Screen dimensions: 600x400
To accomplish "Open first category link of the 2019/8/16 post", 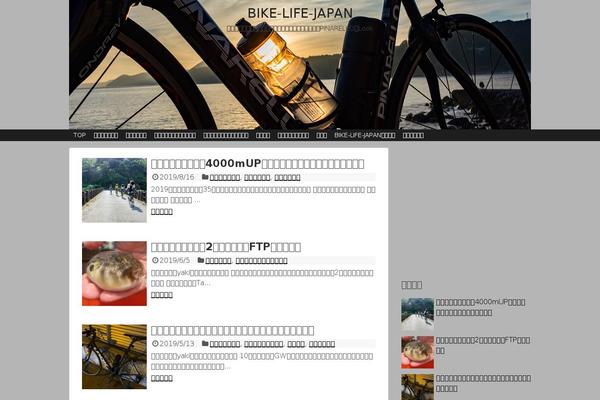I will (225, 177).
